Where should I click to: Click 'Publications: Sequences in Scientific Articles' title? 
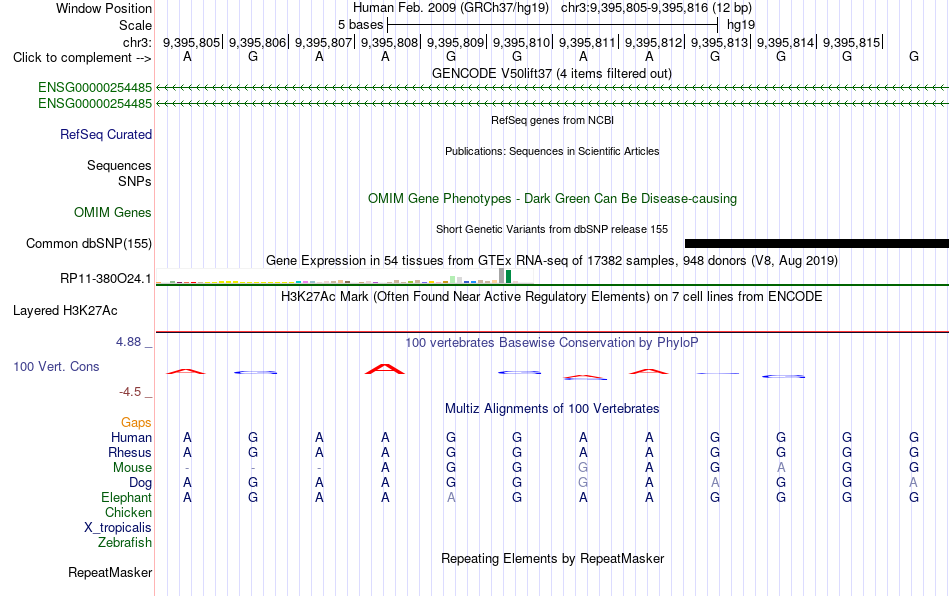coord(552,151)
